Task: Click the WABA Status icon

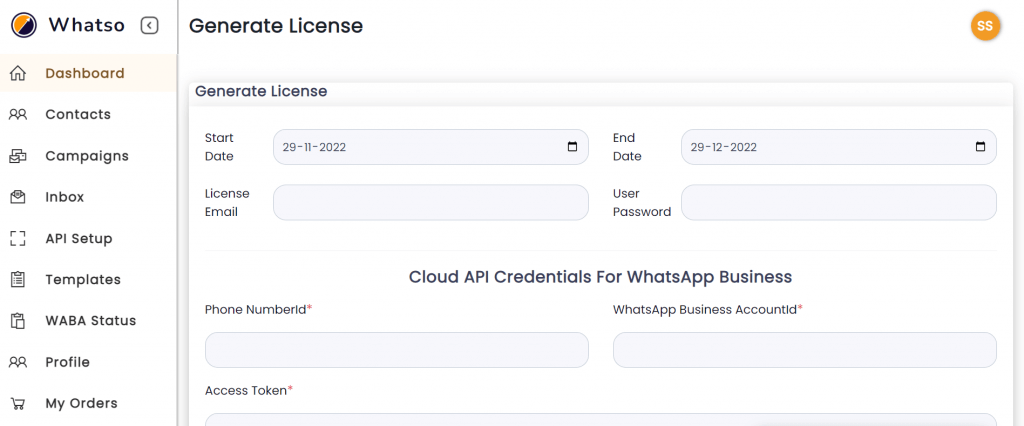Action: pyautogui.click(x=18, y=321)
